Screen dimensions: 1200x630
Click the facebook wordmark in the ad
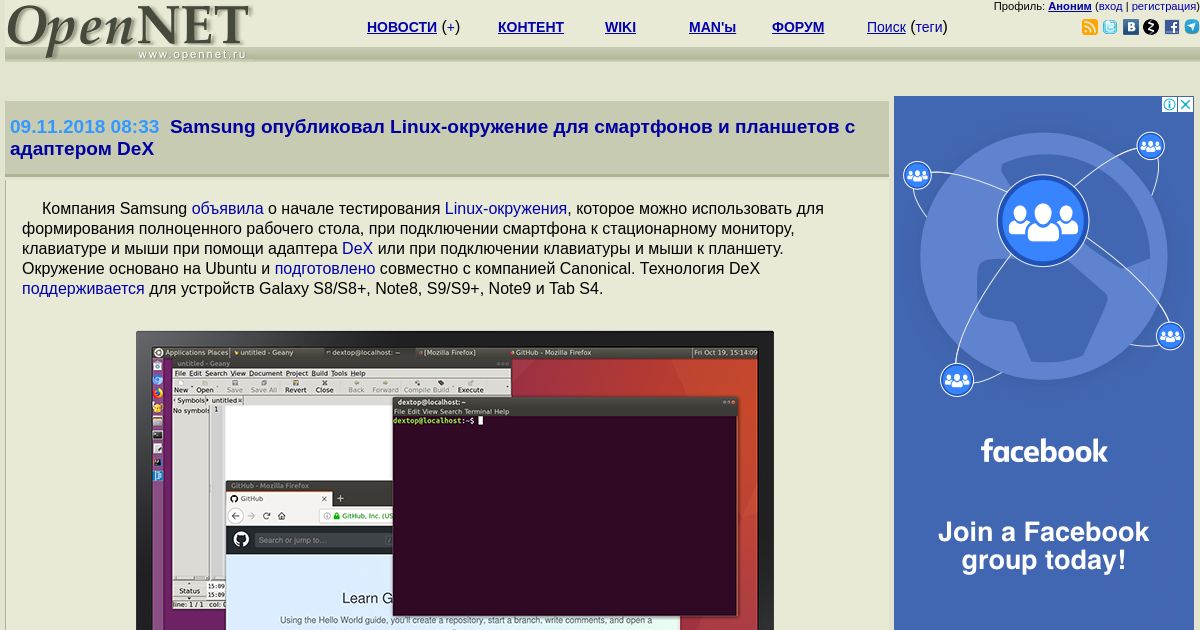1044,451
